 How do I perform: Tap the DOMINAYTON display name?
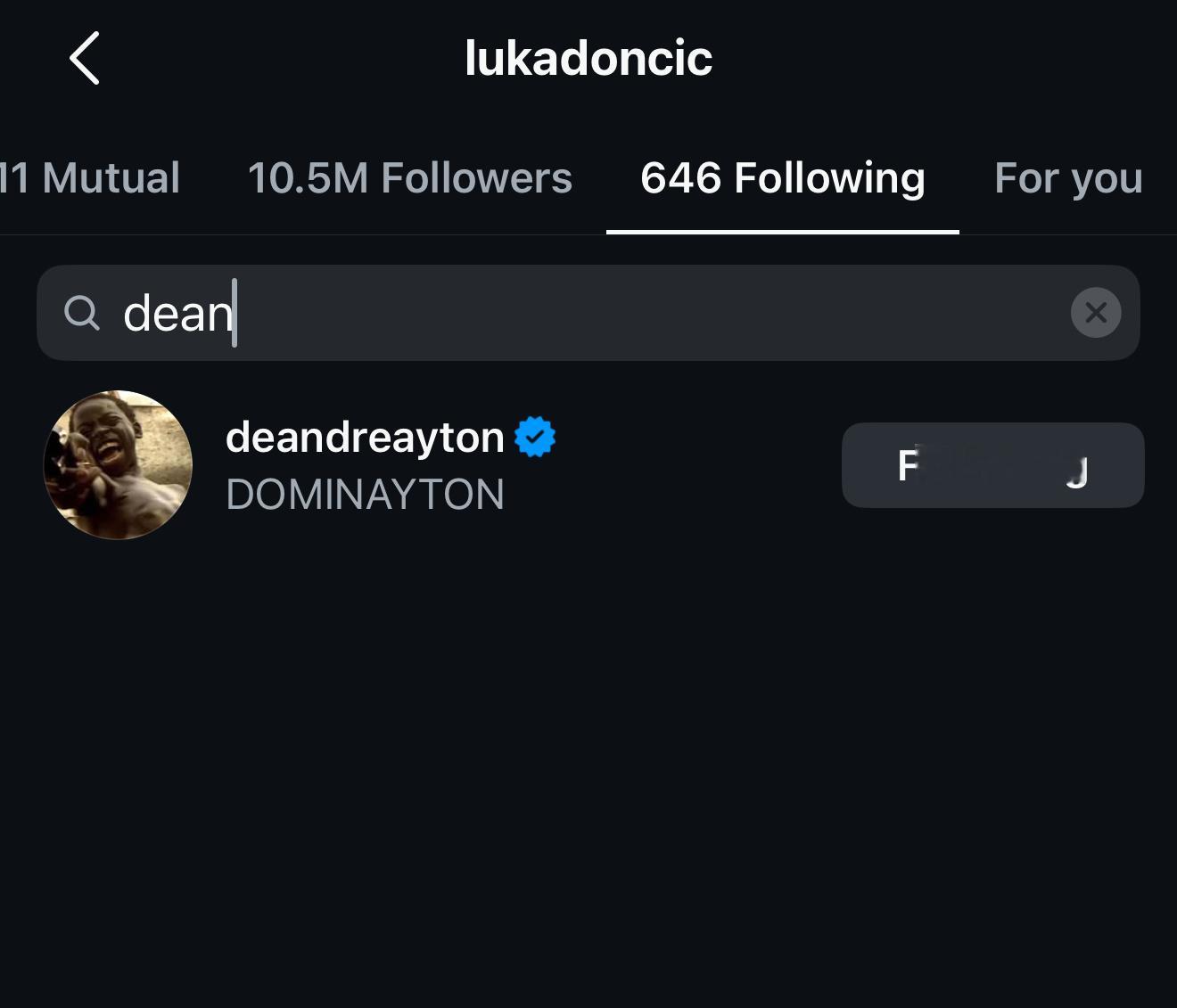[x=365, y=494]
